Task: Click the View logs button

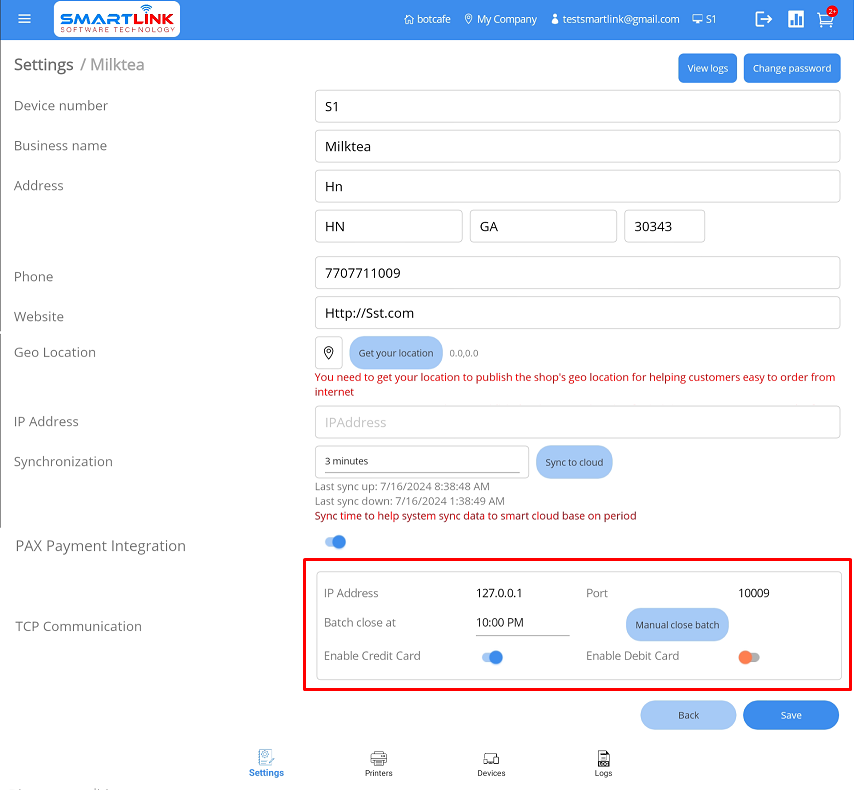Action: pyautogui.click(x=708, y=68)
